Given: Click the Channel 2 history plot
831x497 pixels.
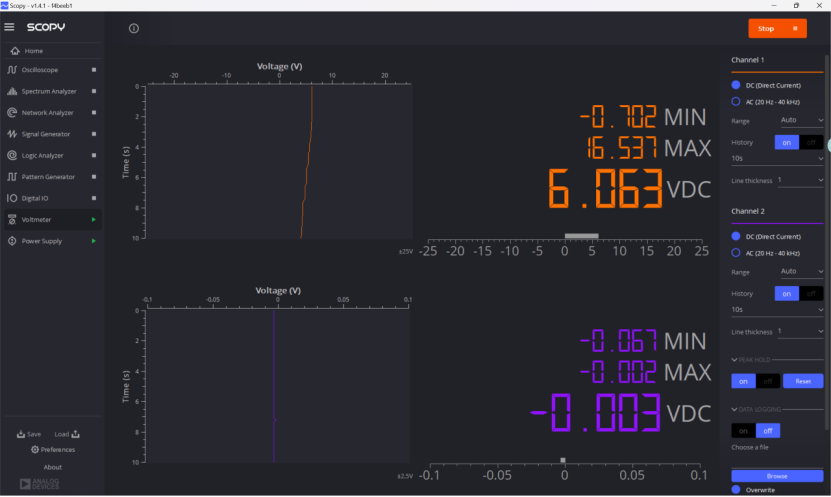Looking at the screenshot, I should [x=278, y=386].
